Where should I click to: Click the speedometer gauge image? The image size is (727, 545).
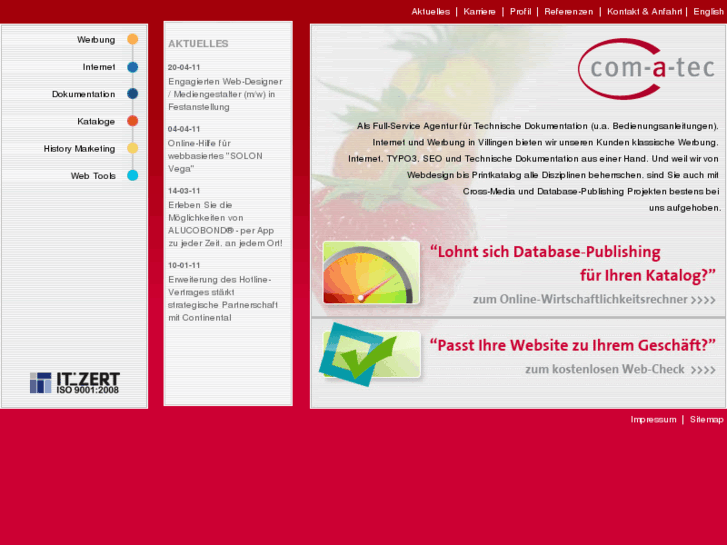(x=371, y=272)
